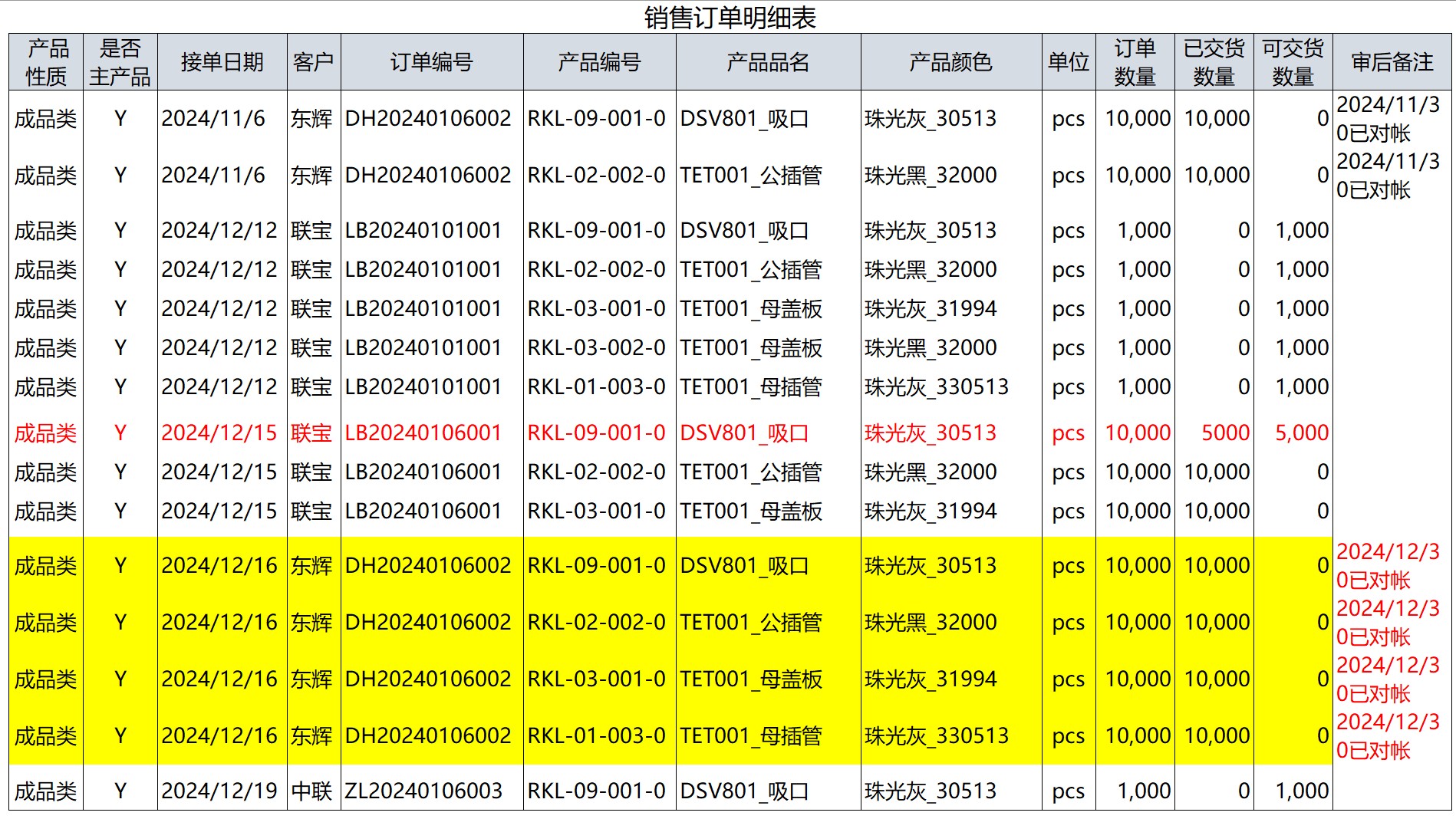Select the 审后备注 column header
The height and width of the screenshot is (819, 1456).
click(x=1392, y=62)
